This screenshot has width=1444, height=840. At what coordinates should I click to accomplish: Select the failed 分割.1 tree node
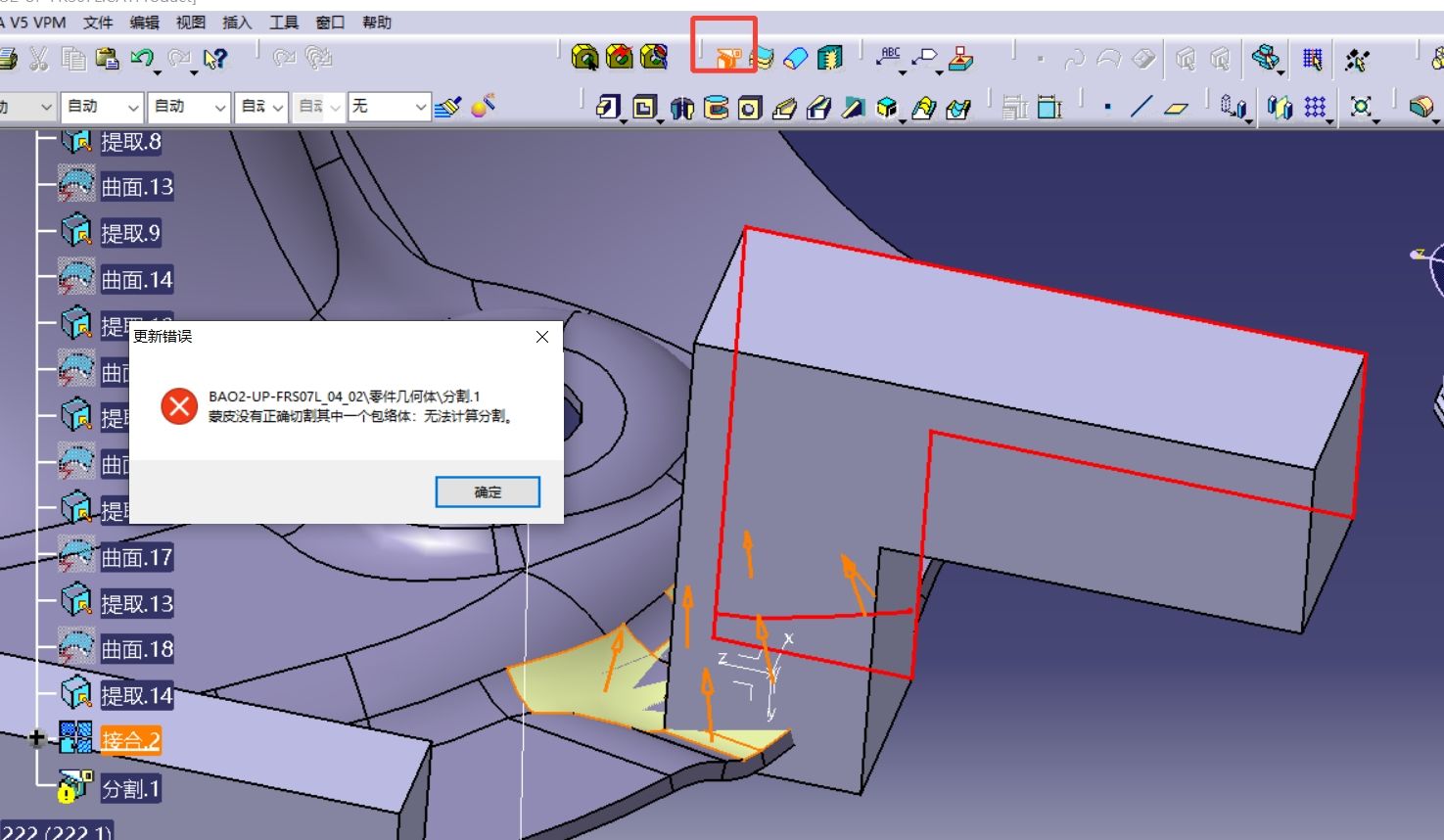tap(130, 788)
